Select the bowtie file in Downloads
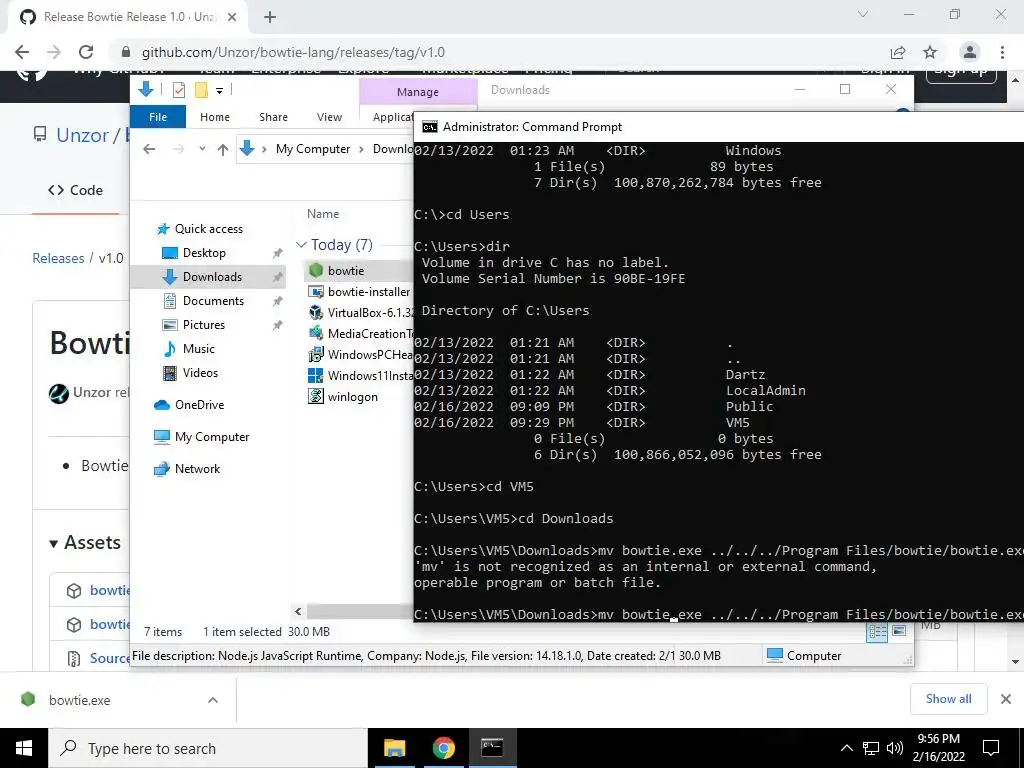This screenshot has height=768, width=1024. tap(345, 270)
